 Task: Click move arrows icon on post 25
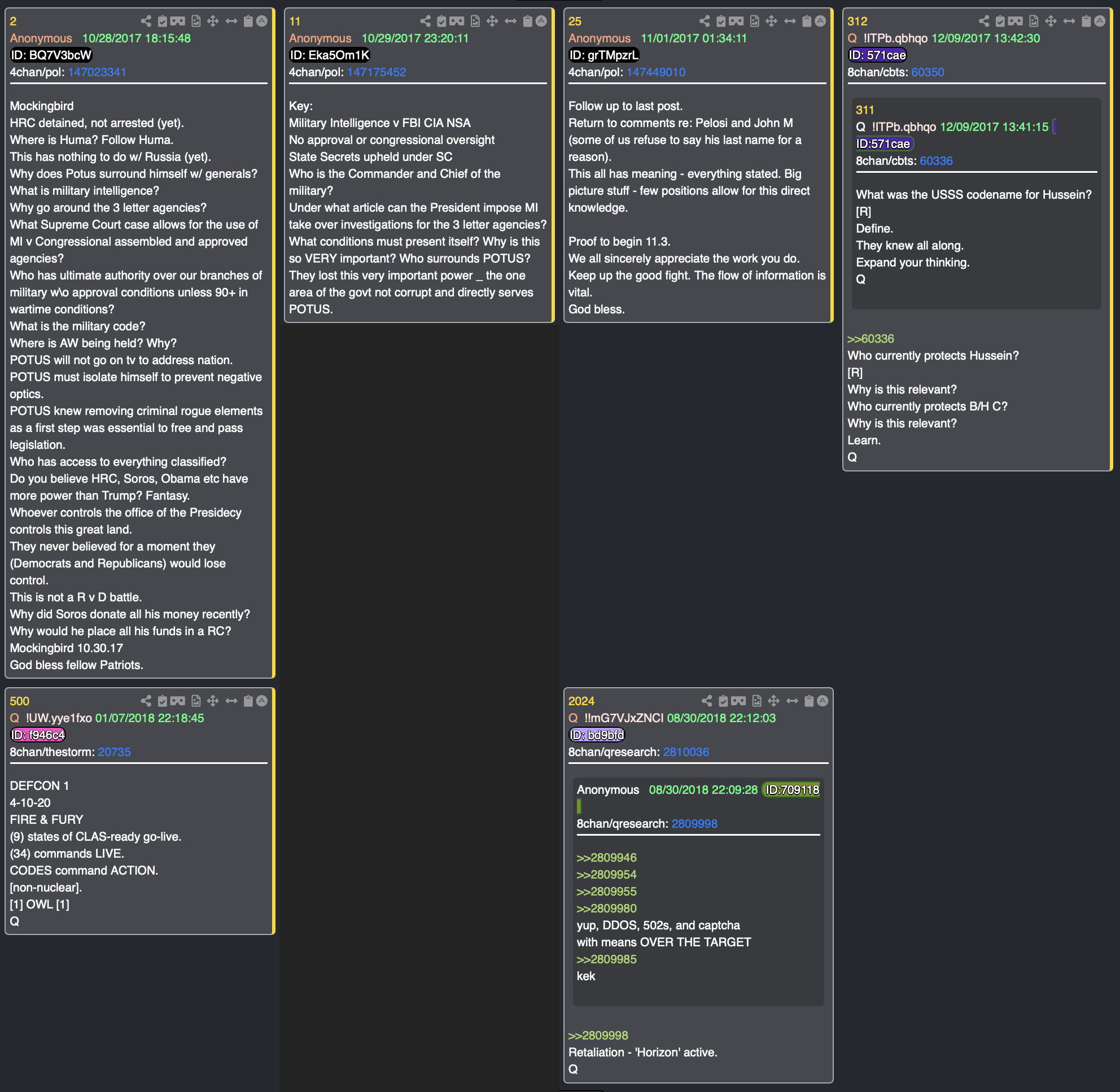pyautogui.click(x=771, y=21)
